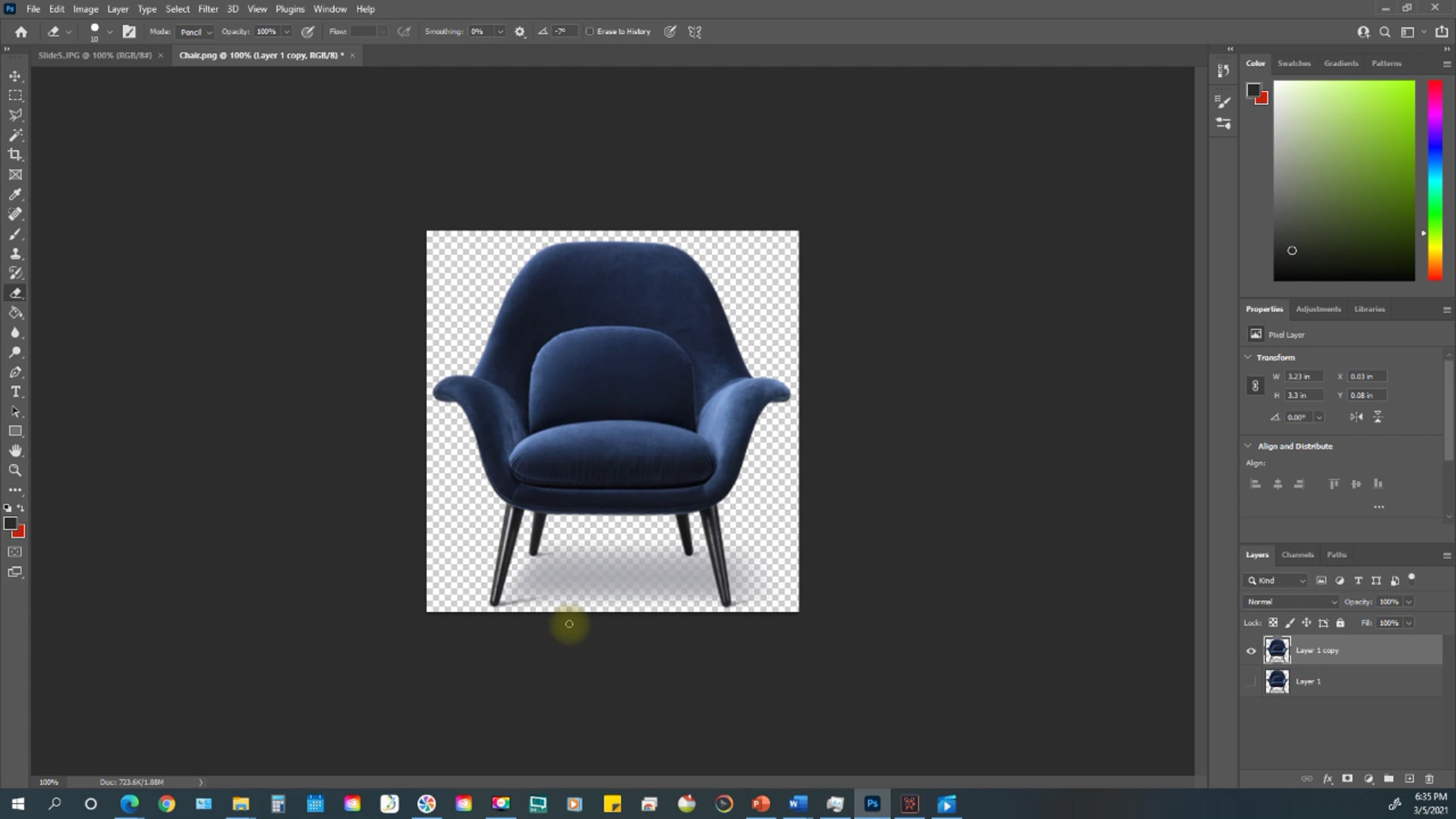Select the Zoom tool in toolbar
This screenshot has width=1456, height=819.
pyautogui.click(x=15, y=470)
